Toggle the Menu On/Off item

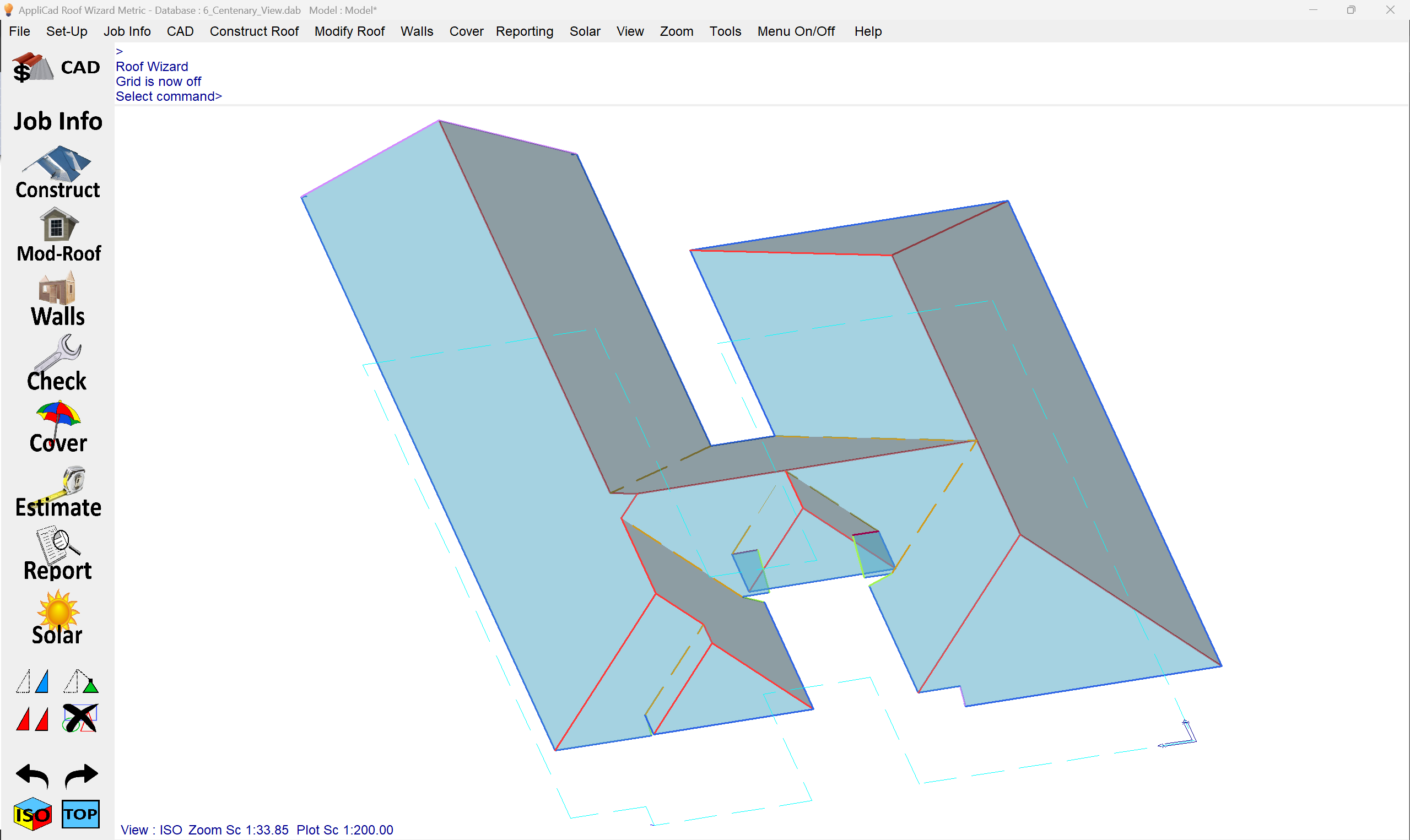pos(796,31)
